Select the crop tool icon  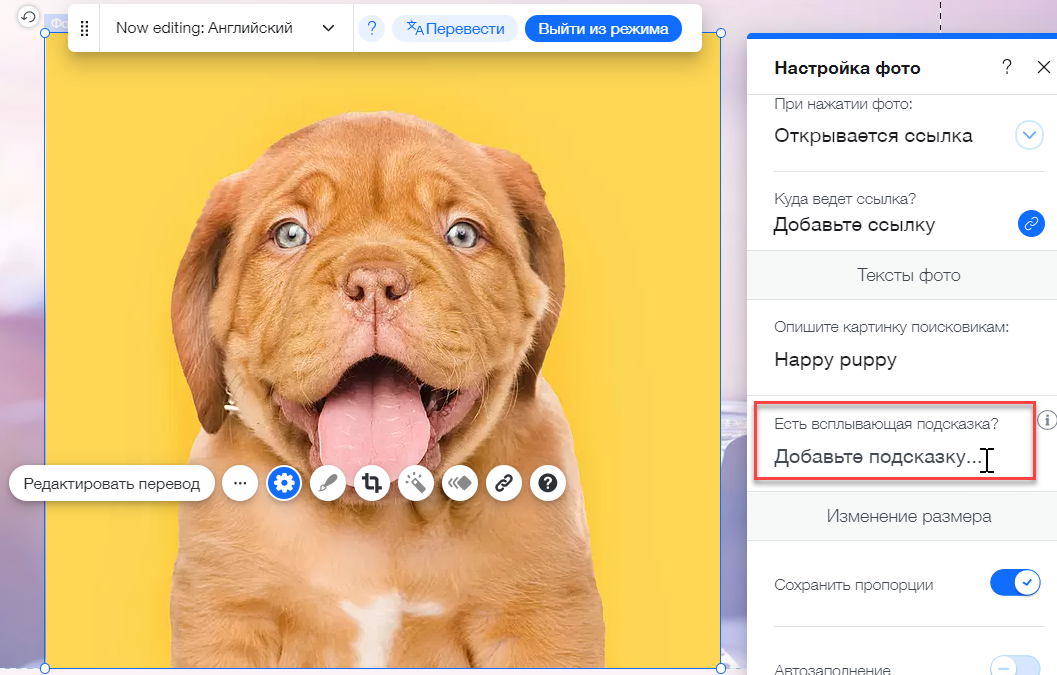point(372,484)
